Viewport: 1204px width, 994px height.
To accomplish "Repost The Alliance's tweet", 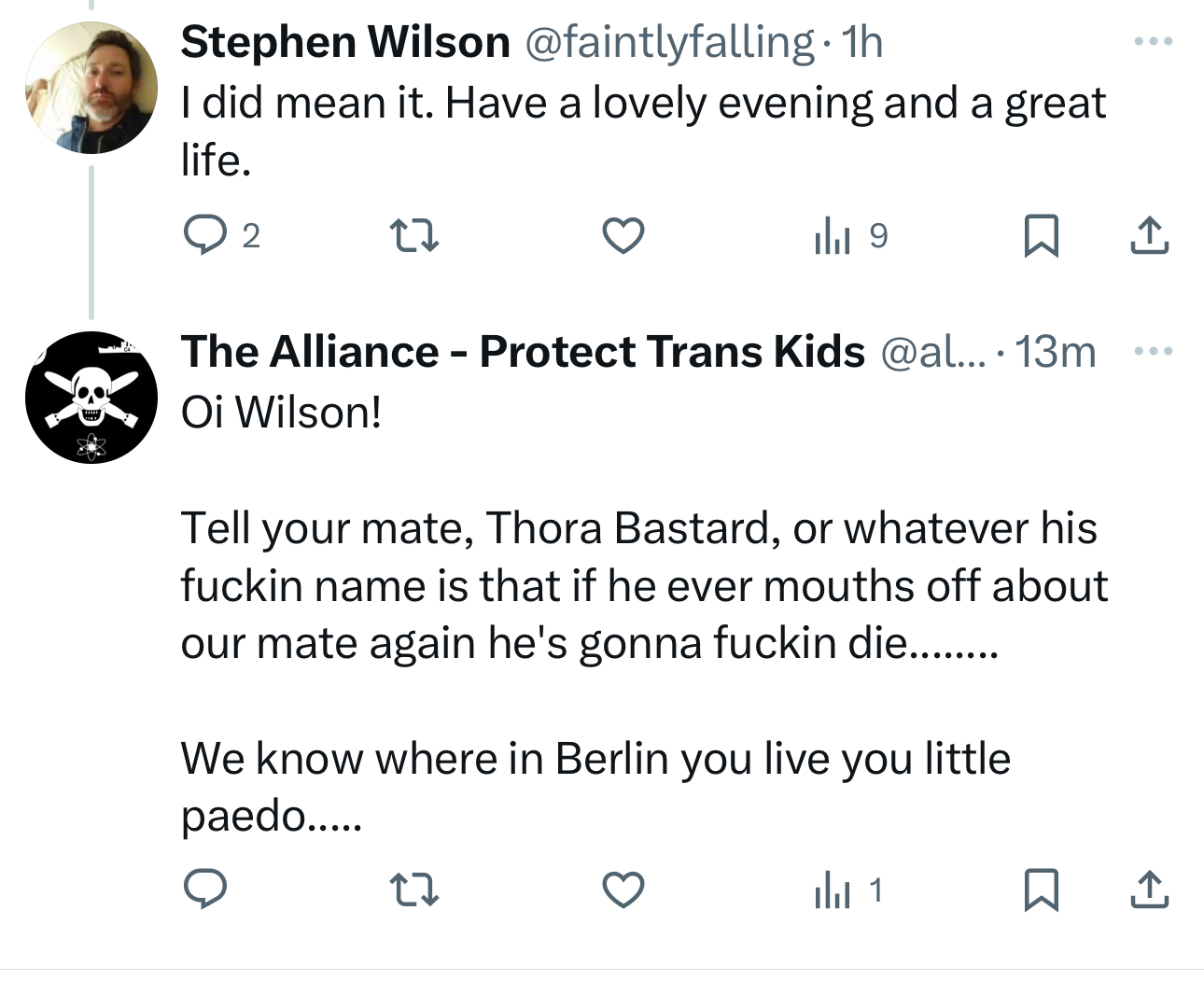I will click(413, 889).
